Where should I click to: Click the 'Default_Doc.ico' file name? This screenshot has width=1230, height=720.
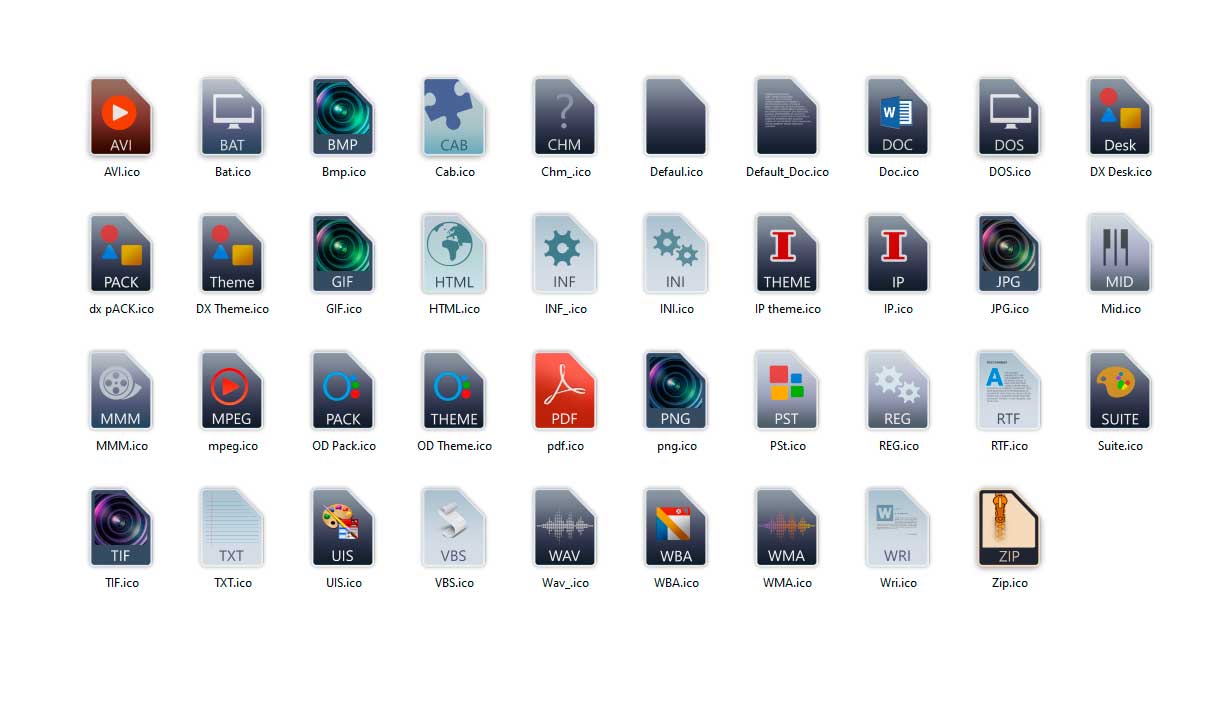(x=787, y=172)
